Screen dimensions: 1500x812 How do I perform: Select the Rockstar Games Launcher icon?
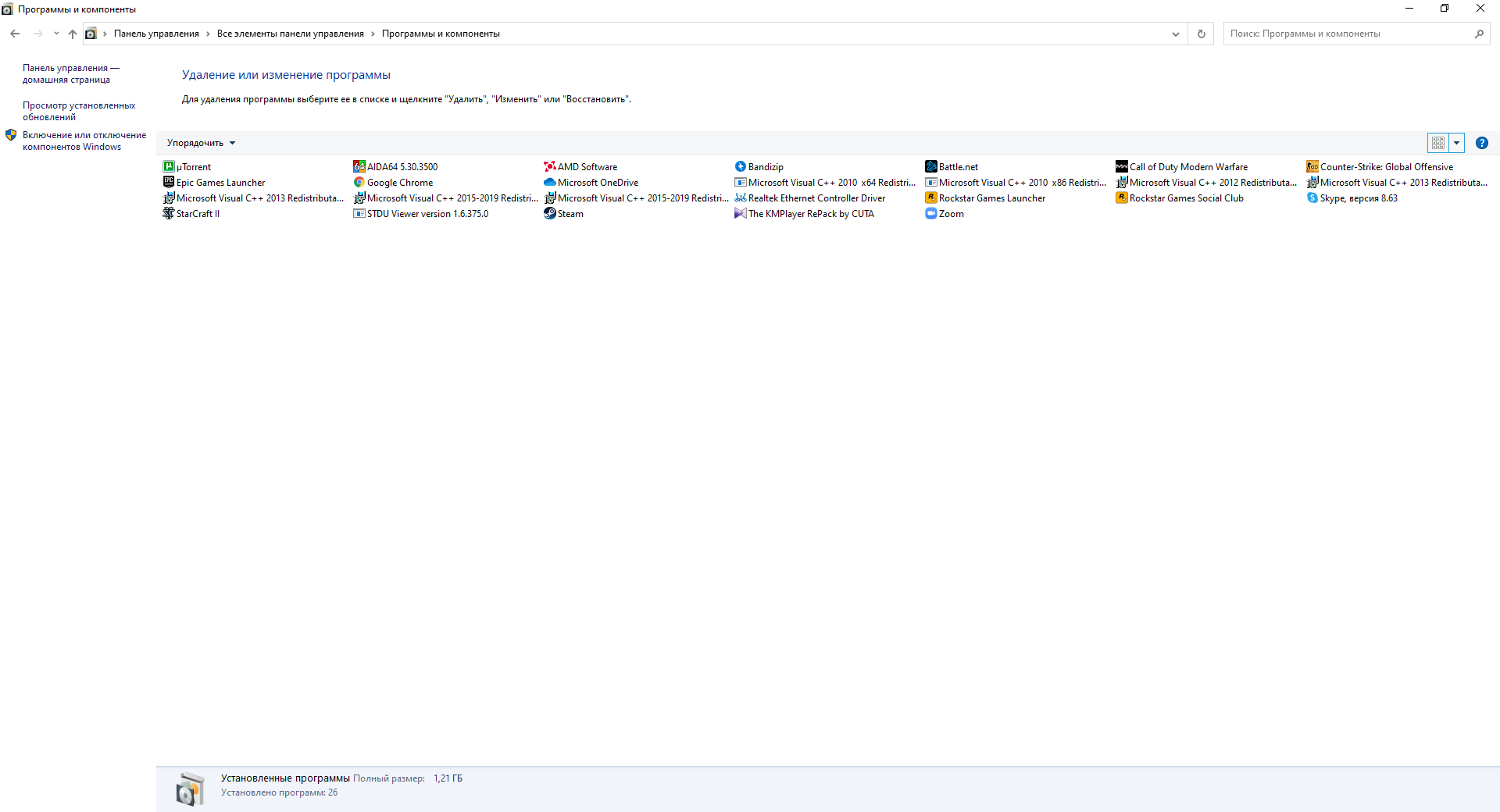[x=931, y=198]
